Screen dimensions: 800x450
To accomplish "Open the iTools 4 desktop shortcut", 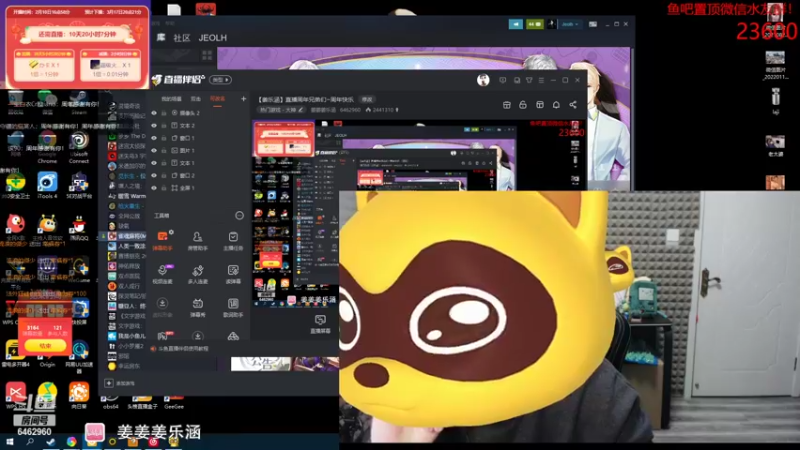I will tap(47, 185).
